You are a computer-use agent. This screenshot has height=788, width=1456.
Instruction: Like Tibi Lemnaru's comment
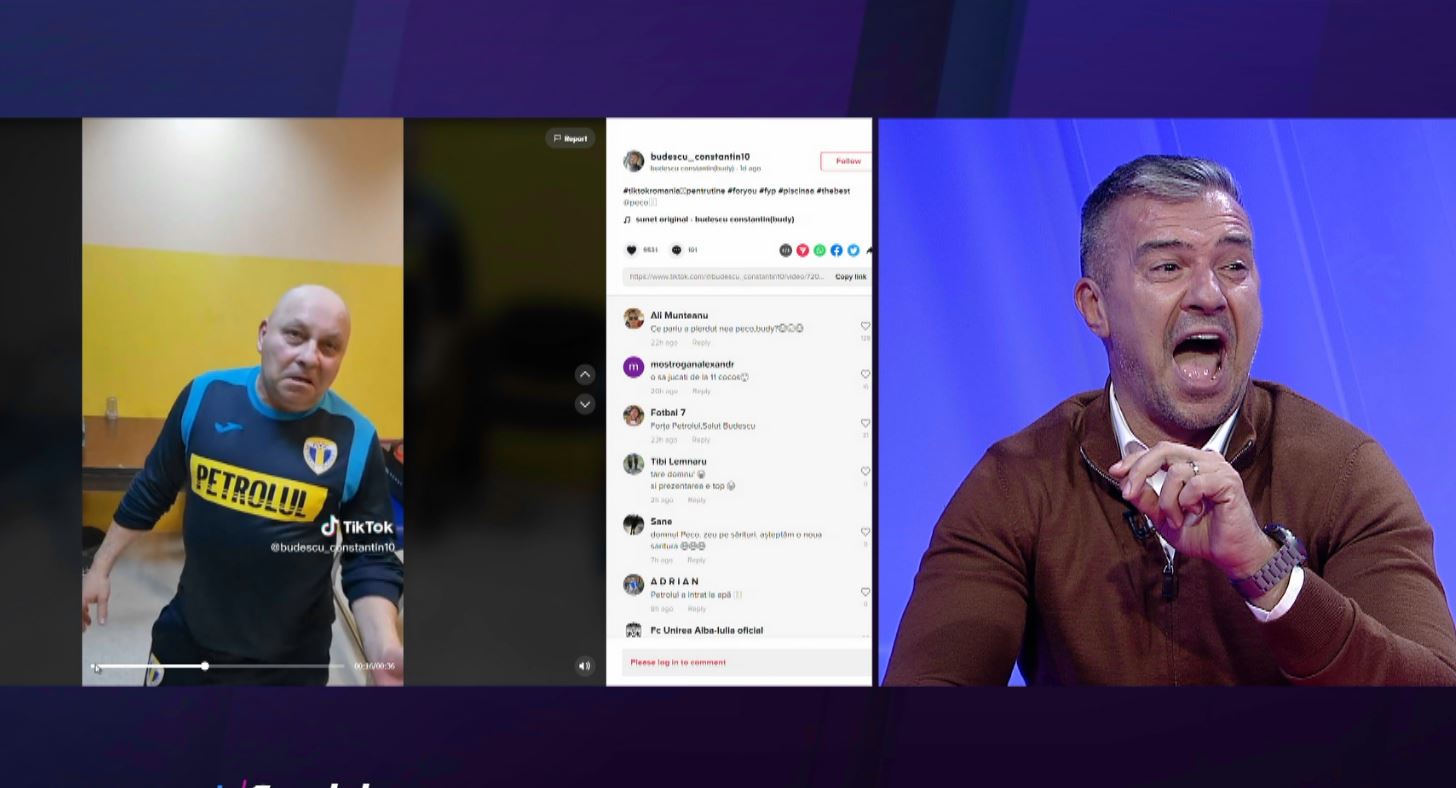(x=865, y=471)
